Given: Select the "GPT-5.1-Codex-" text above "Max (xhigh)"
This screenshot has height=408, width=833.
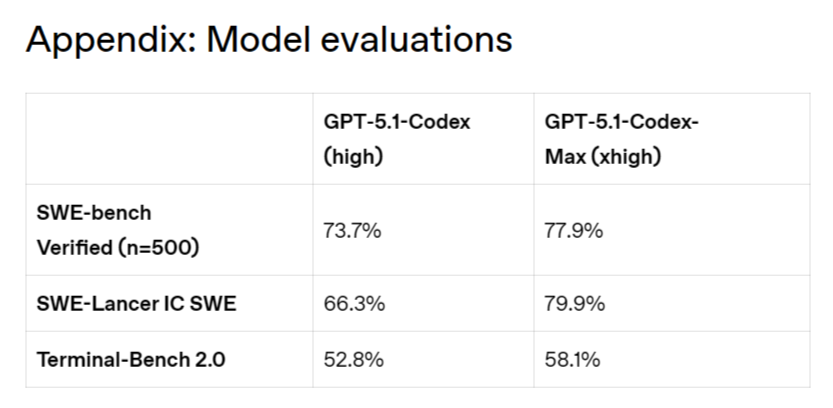Looking at the screenshot, I should pyautogui.click(x=621, y=122).
